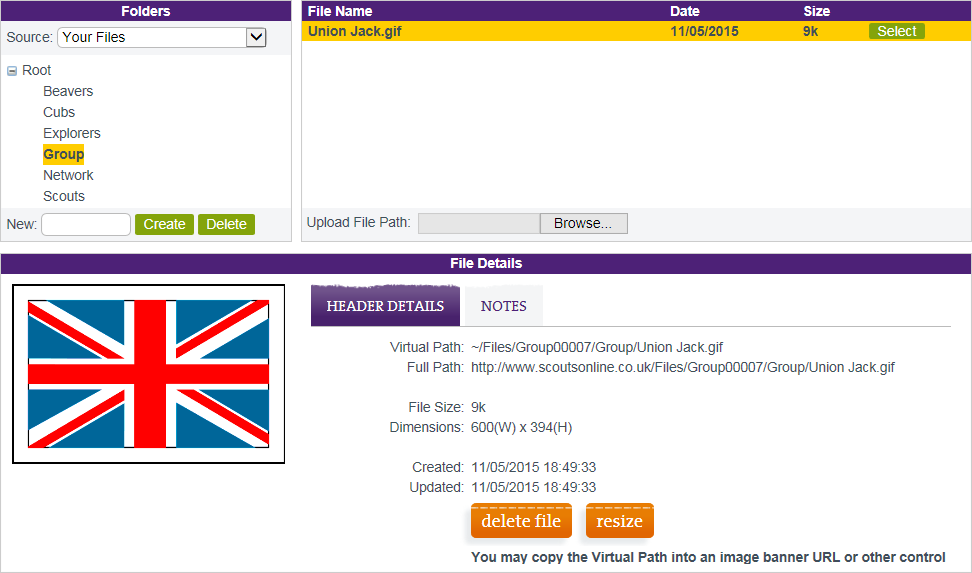Click the 11/05/2015 date cell
The image size is (972, 573).
704,31
